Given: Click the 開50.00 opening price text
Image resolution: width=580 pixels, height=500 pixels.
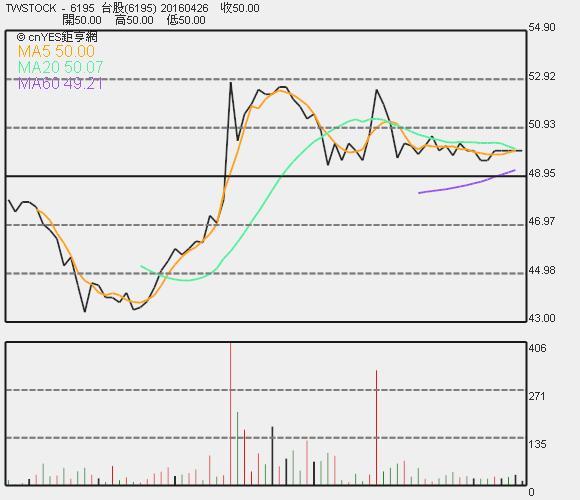Looking at the screenshot, I should pos(82,20).
